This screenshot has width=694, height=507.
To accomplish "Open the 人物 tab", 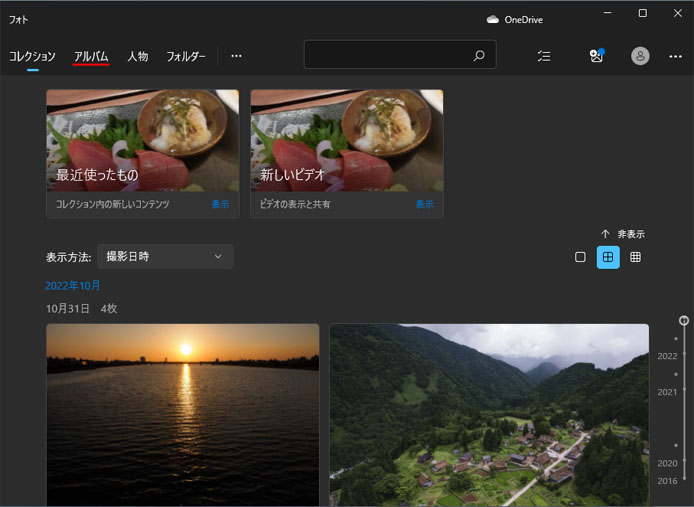I will click(138, 56).
